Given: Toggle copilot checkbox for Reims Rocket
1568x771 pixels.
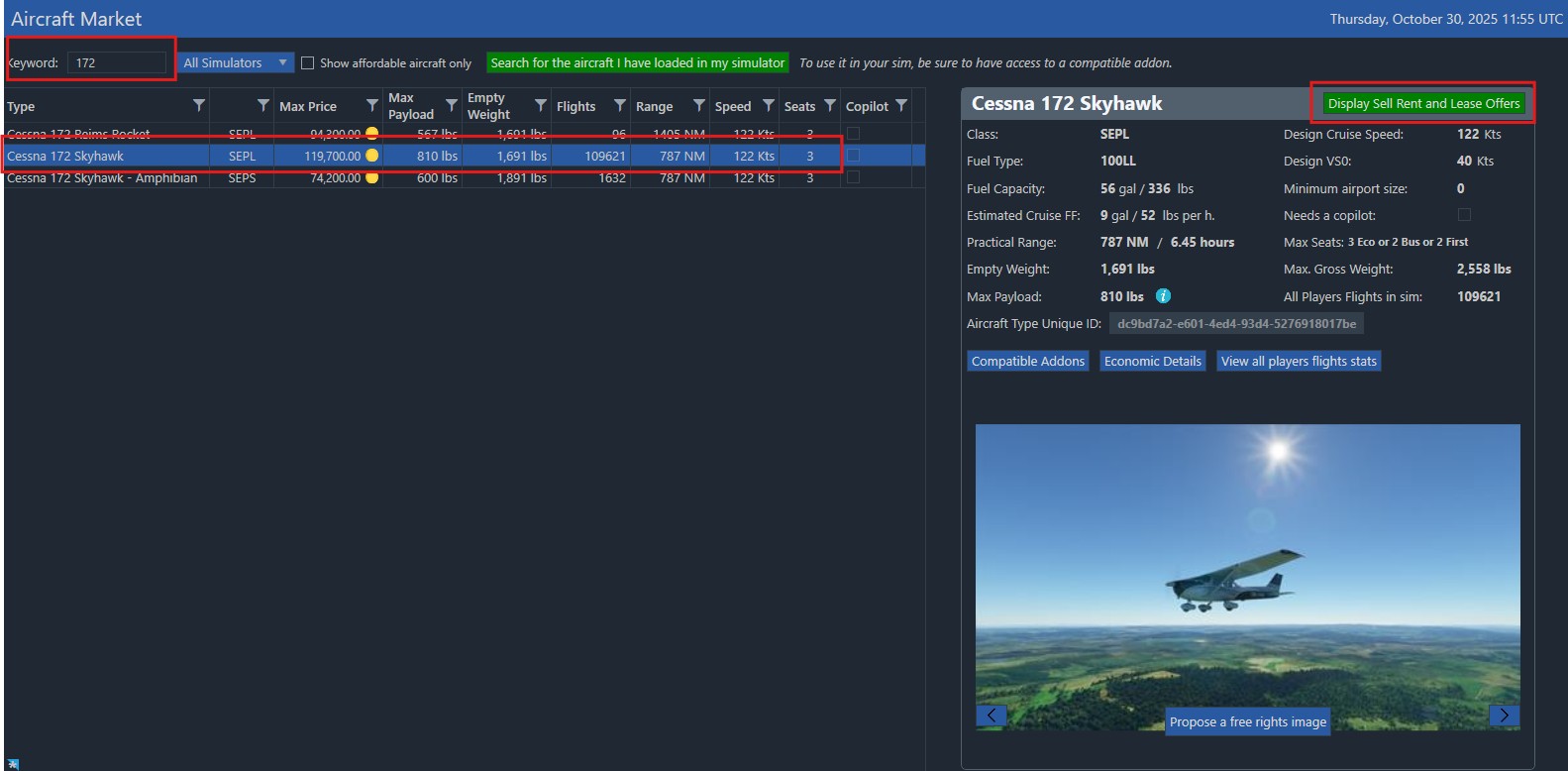Looking at the screenshot, I should 853,133.
